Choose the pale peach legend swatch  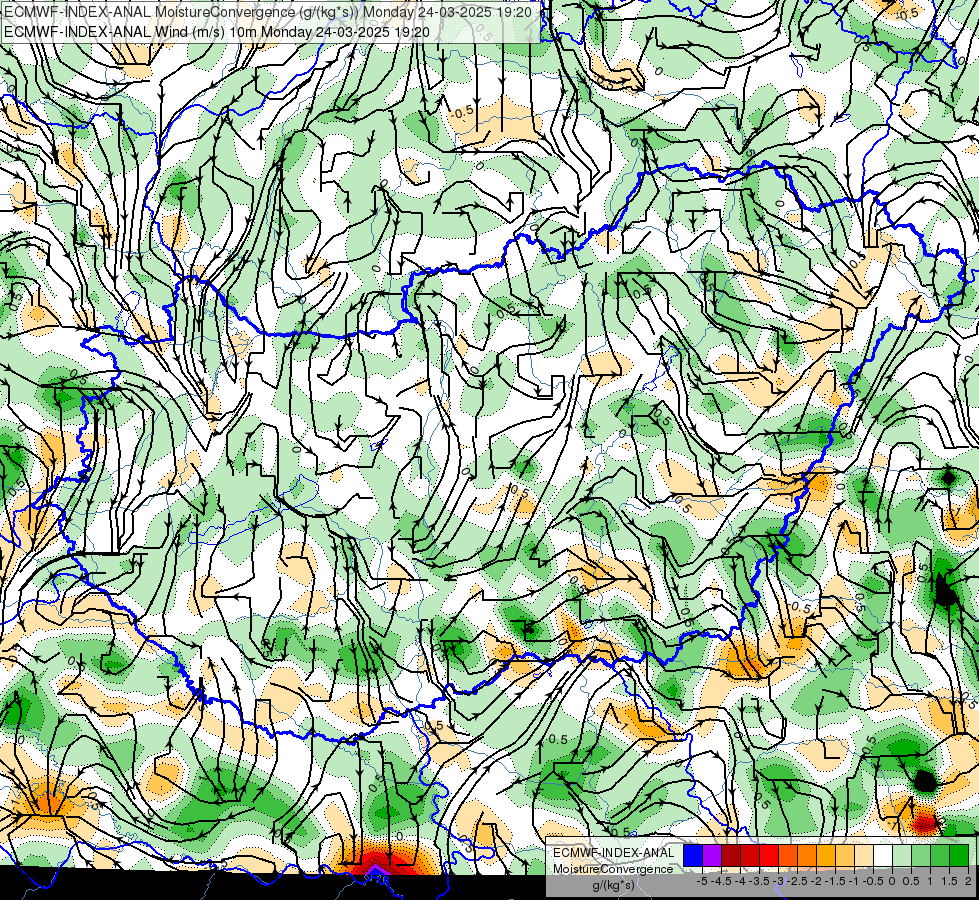click(863, 855)
